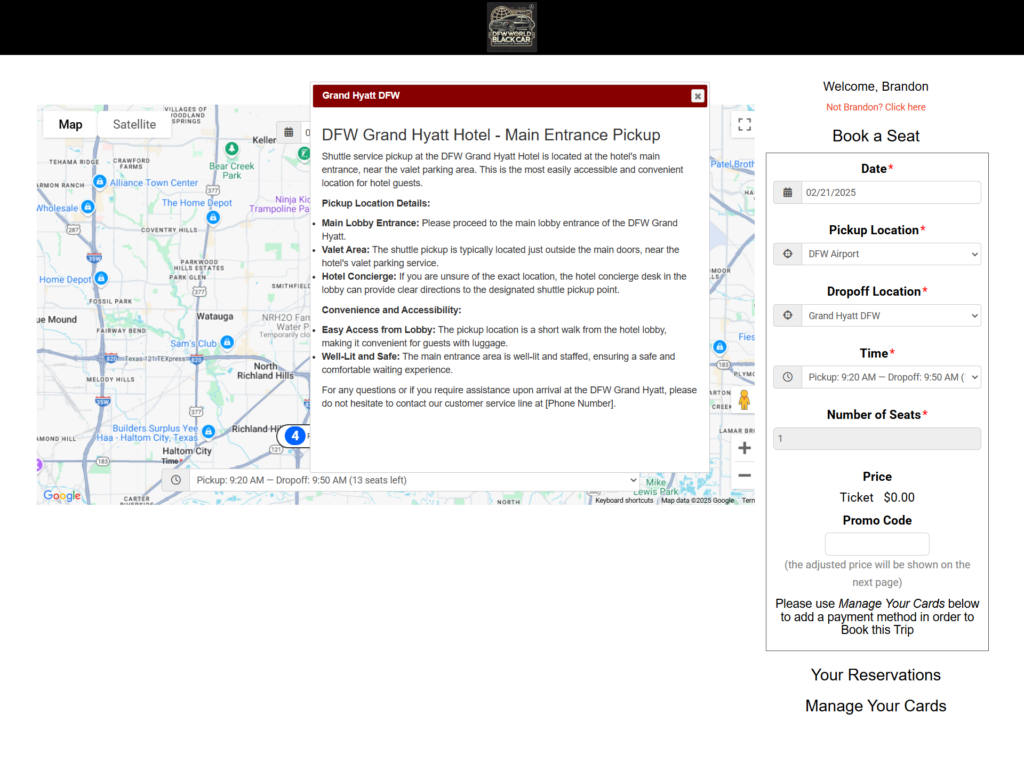
Task: Open the time dropdown below the map
Action: 414,480
